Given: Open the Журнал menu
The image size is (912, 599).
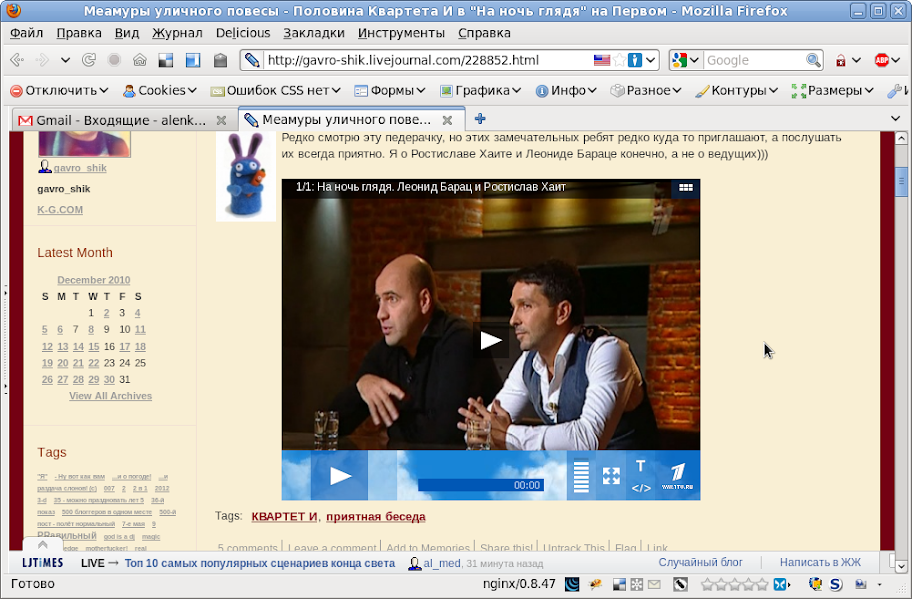Looking at the screenshot, I should click(x=177, y=33).
